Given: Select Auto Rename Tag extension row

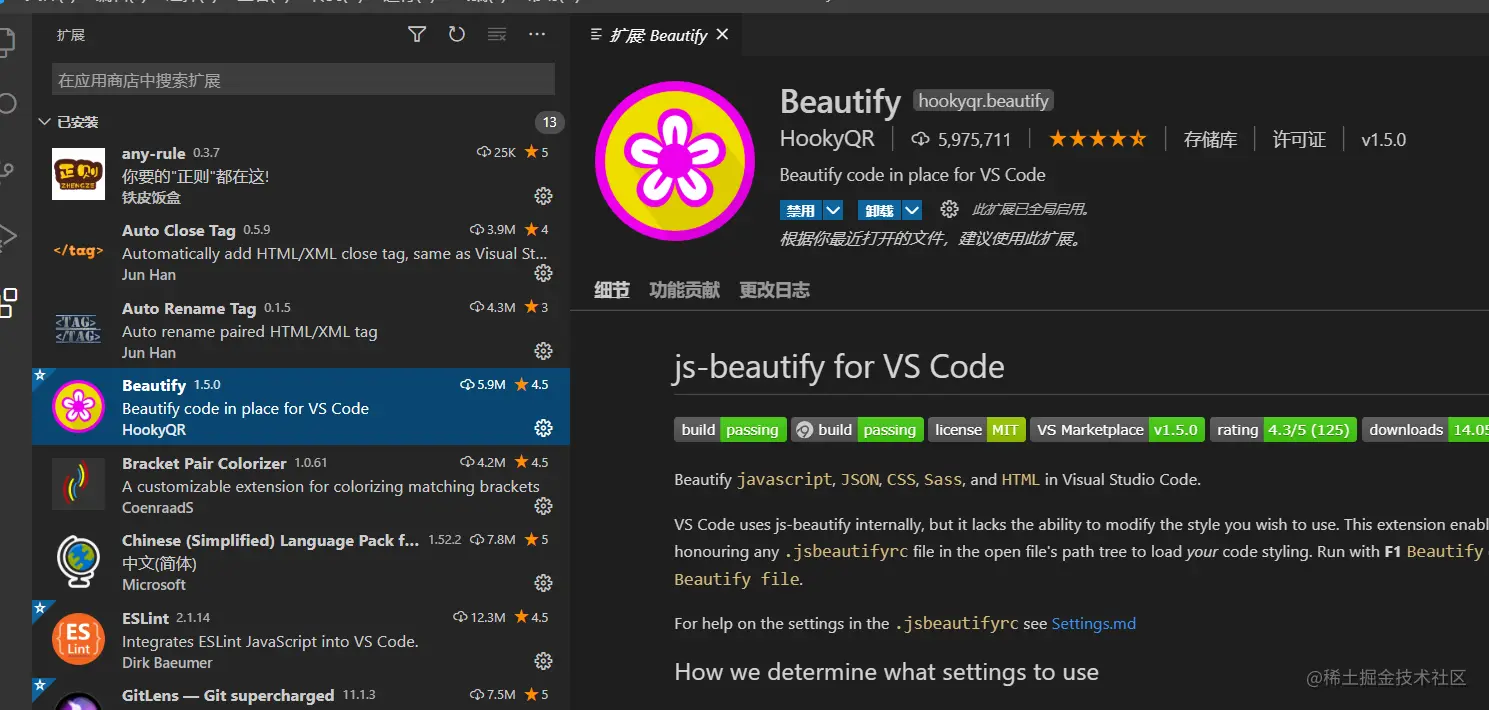Looking at the screenshot, I should 301,329.
